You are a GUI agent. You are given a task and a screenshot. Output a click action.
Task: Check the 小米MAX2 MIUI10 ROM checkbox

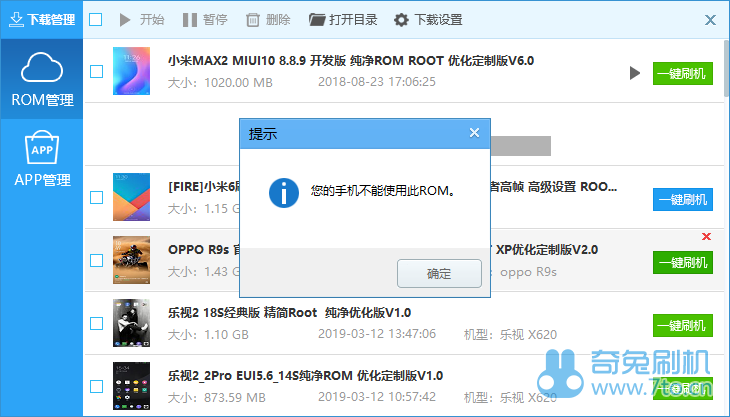click(96, 71)
